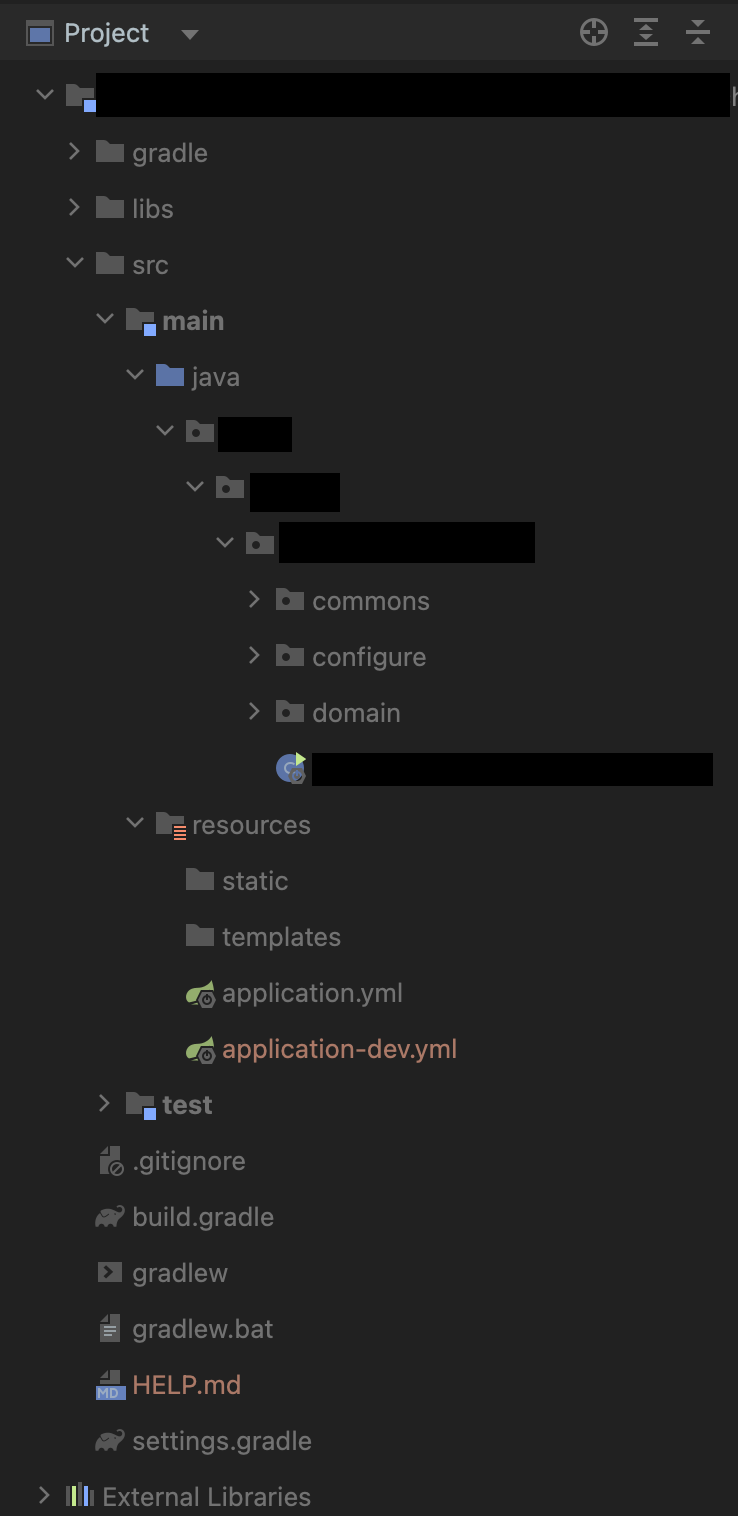This screenshot has width=738, height=1516.
Task: Click the Expand All toolbar icon
Action: point(646,33)
